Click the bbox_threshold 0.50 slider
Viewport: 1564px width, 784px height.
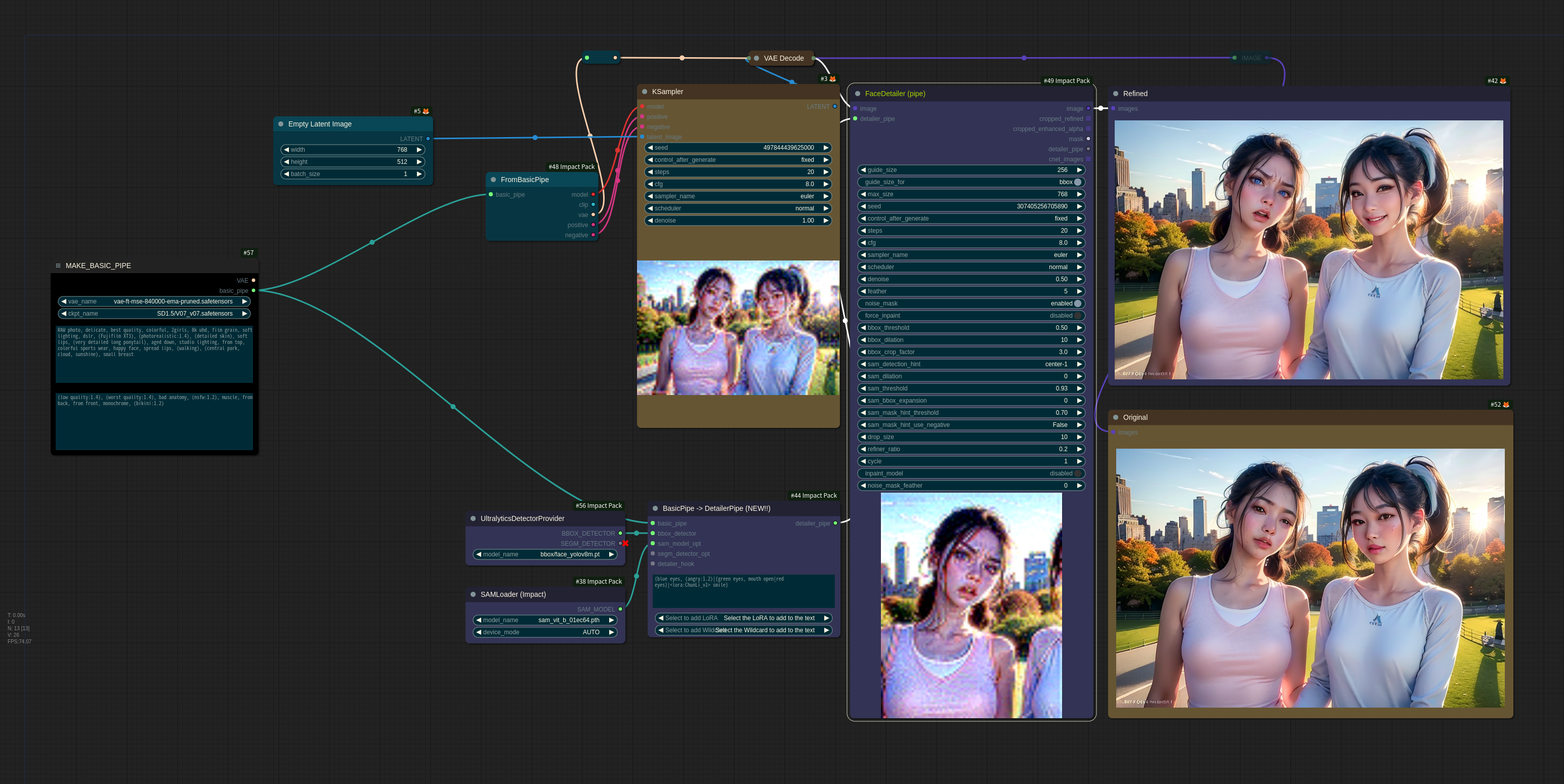971,328
